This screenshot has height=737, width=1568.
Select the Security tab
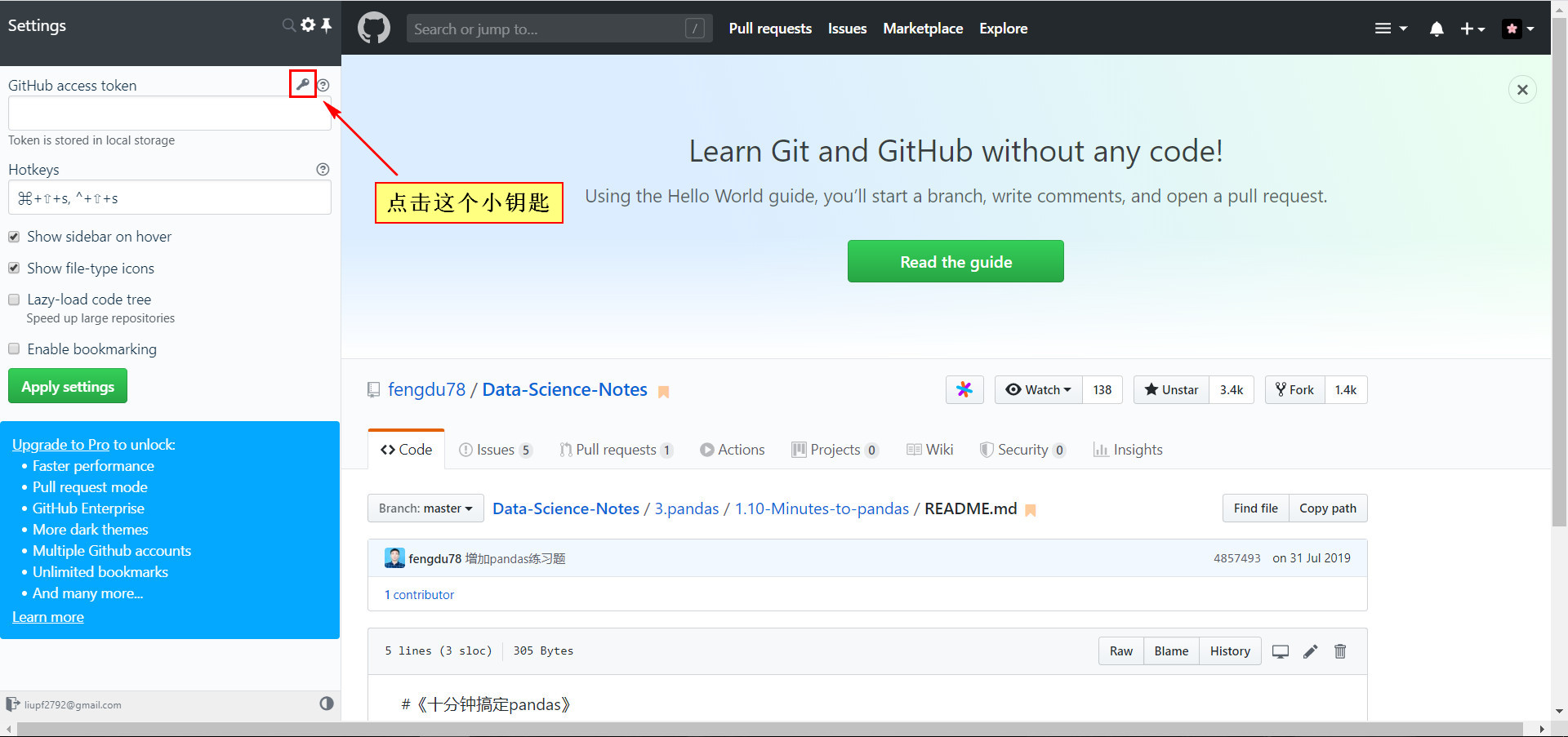point(1023,450)
